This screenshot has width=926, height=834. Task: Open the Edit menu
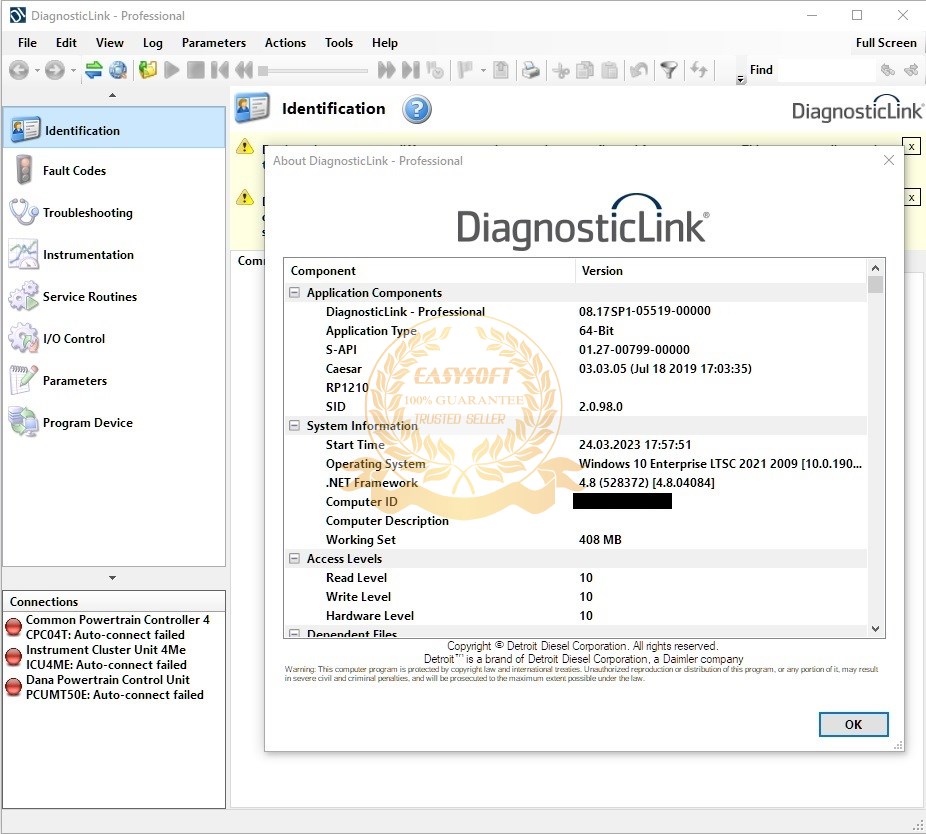[66, 43]
